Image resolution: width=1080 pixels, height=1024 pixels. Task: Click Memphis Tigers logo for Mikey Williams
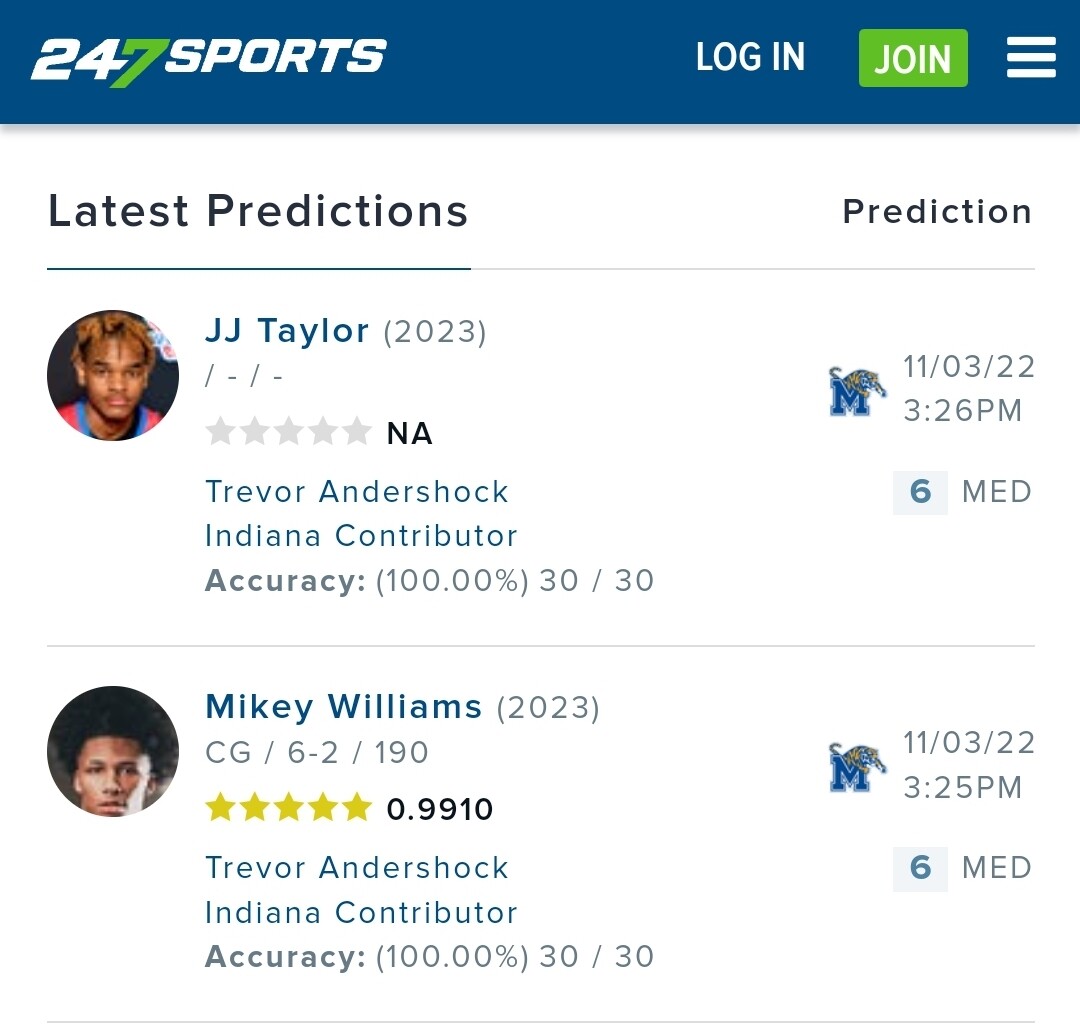click(x=857, y=767)
